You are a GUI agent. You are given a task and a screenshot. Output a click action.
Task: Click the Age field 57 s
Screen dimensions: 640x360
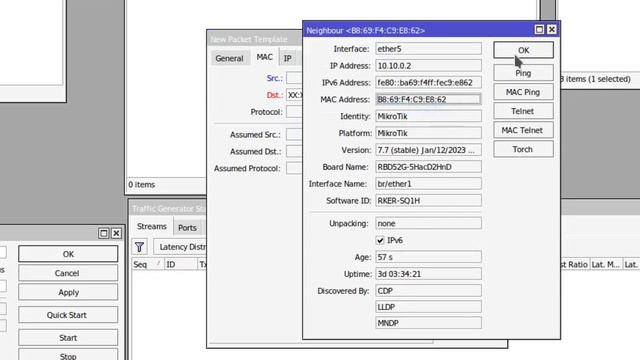click(x=428, y=257)
